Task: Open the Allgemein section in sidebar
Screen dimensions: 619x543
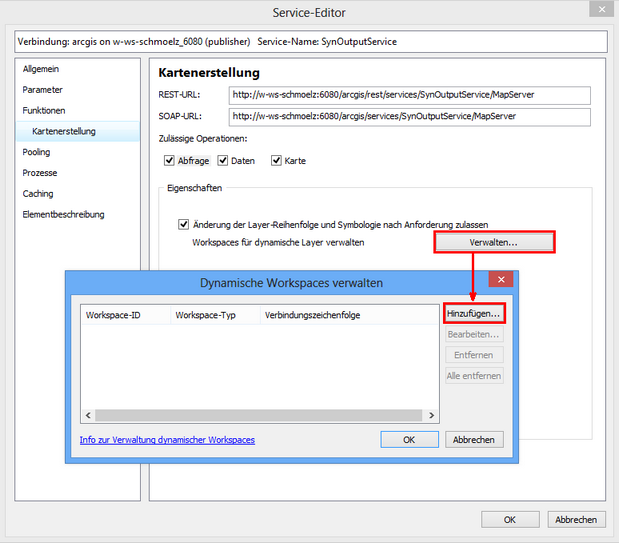Action: tap(41, 69)
